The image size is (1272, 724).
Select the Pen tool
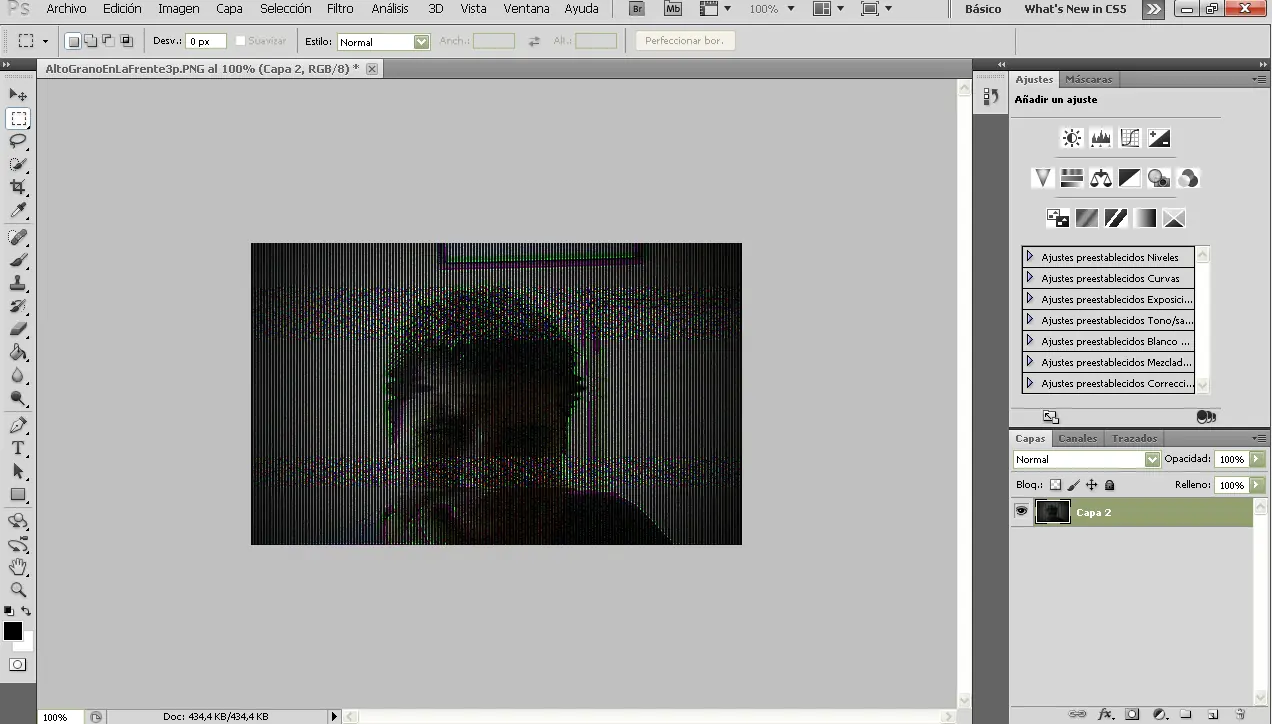18,426
